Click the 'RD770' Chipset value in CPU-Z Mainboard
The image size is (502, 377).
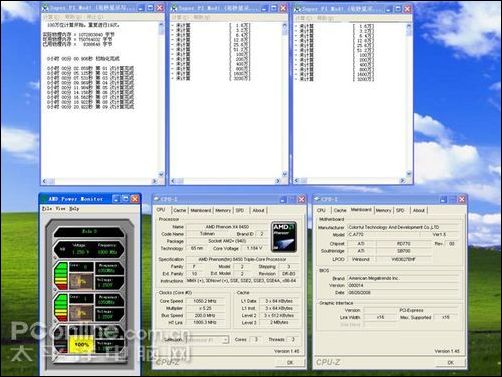(404, 244)
